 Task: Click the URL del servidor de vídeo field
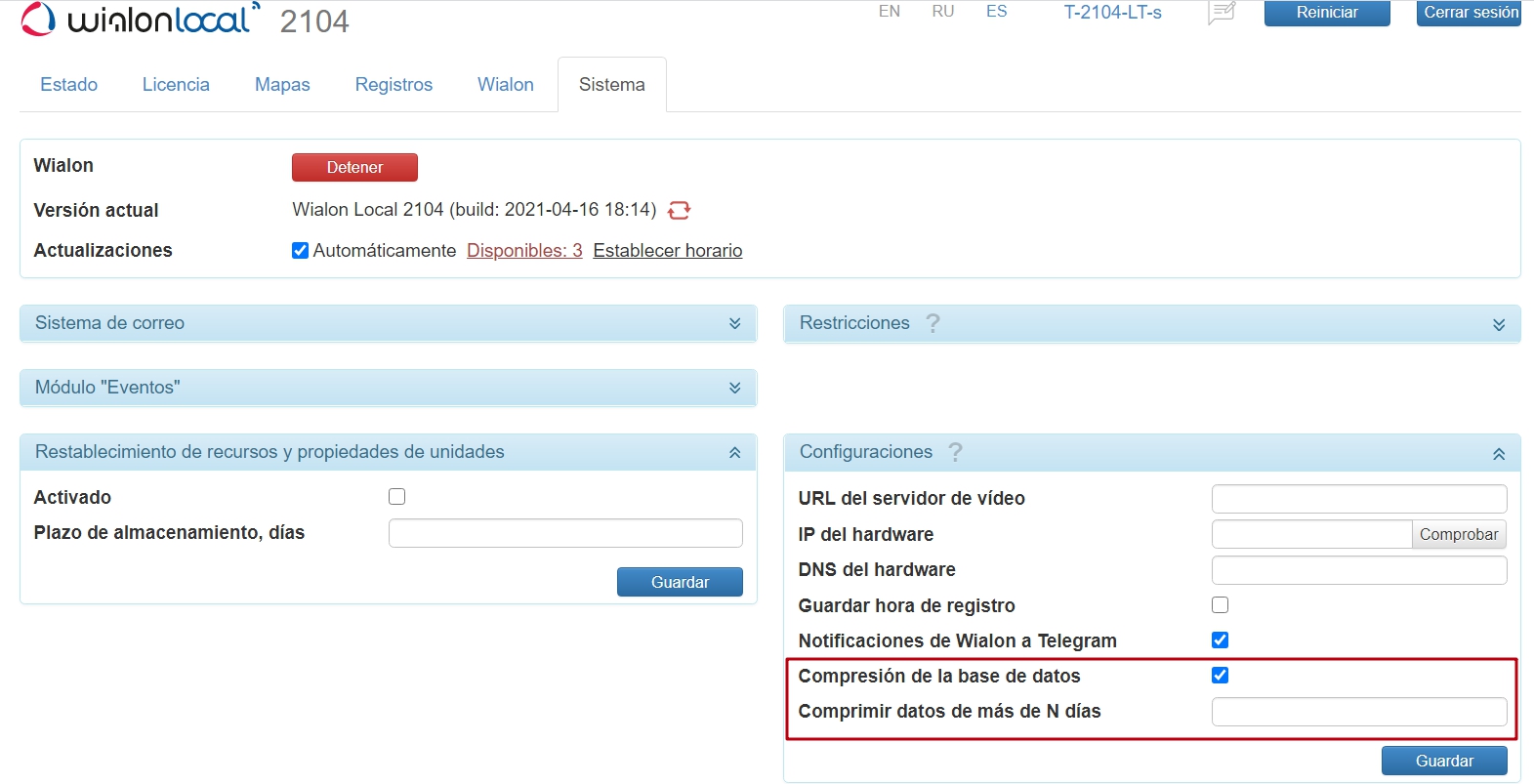1359,499
